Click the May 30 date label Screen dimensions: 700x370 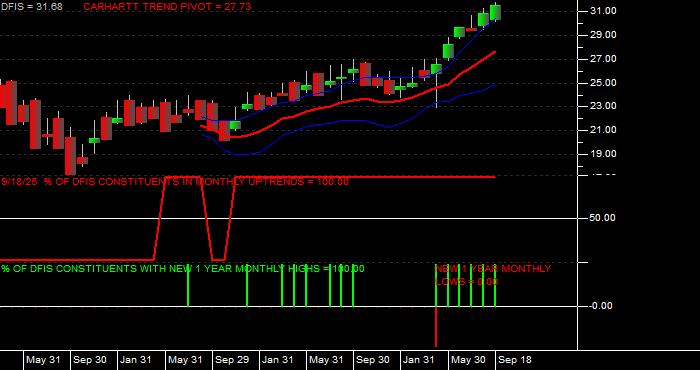(x=468, y=360)
